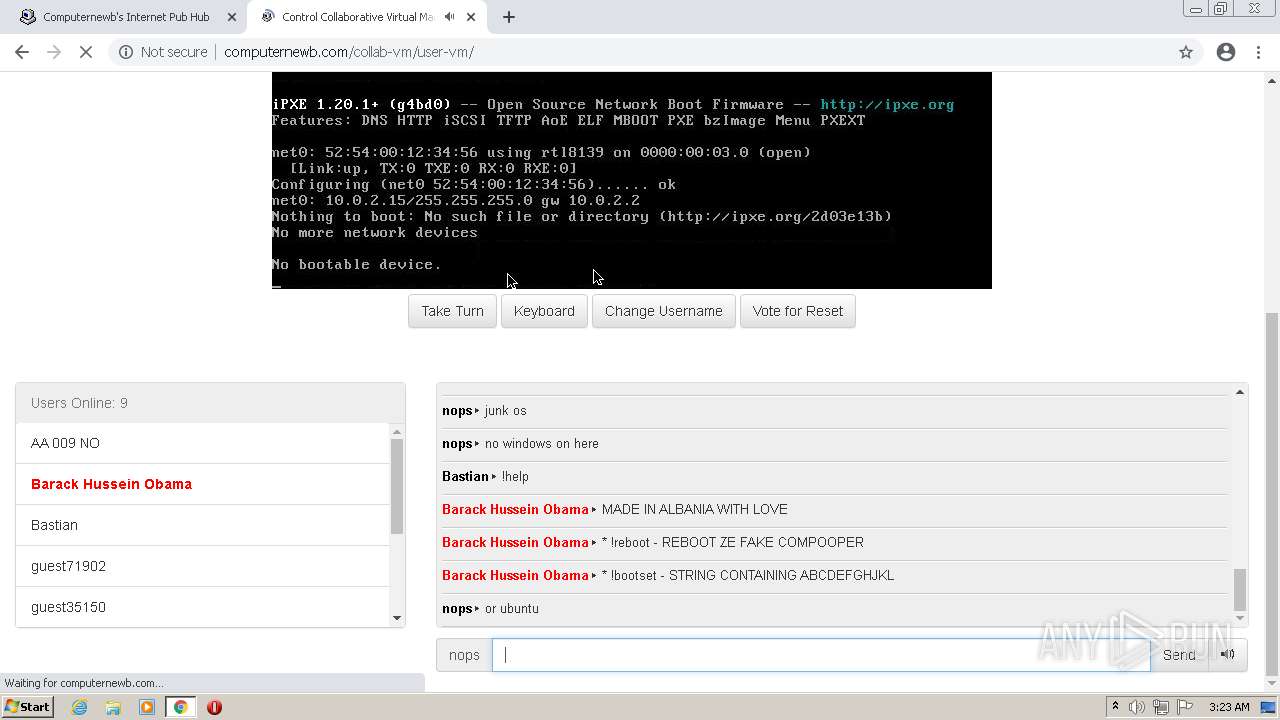Switch to Chrome in taskbar

tap(181, 707)
